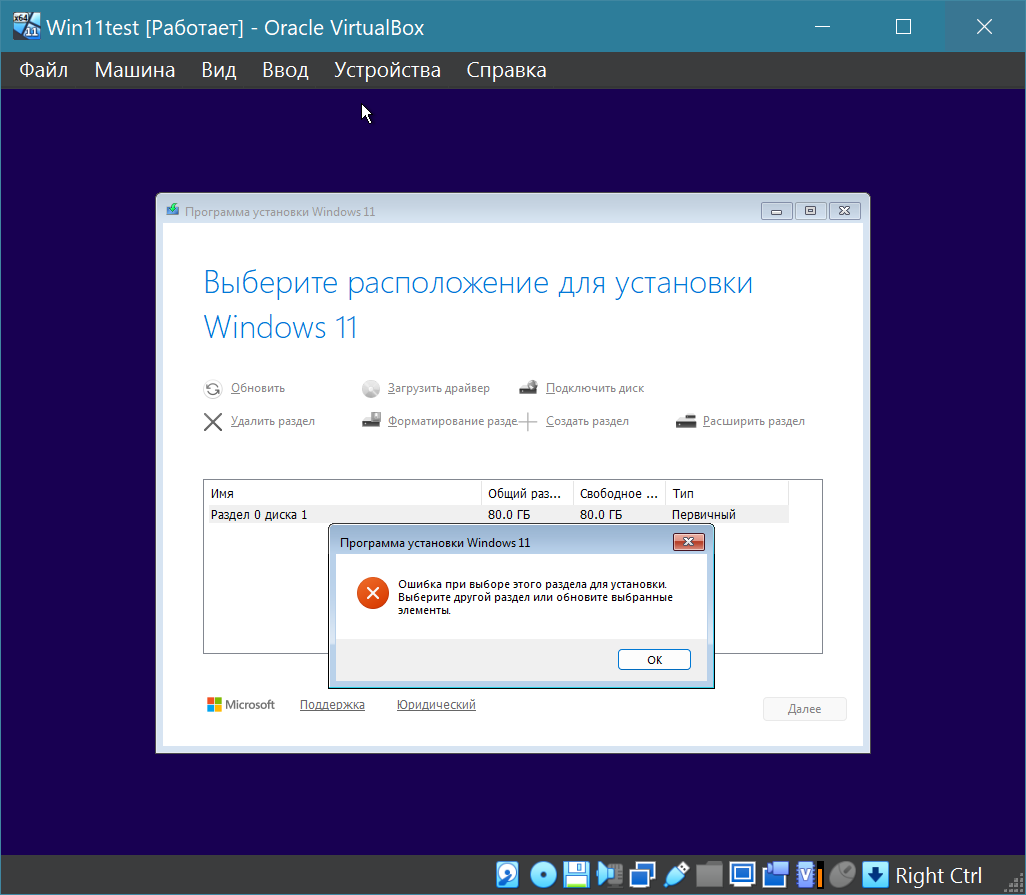Image resolution: width=1026 pixels, height=895 pixels.
Task: Click the display monitor status icon
Action: (742, 875)
